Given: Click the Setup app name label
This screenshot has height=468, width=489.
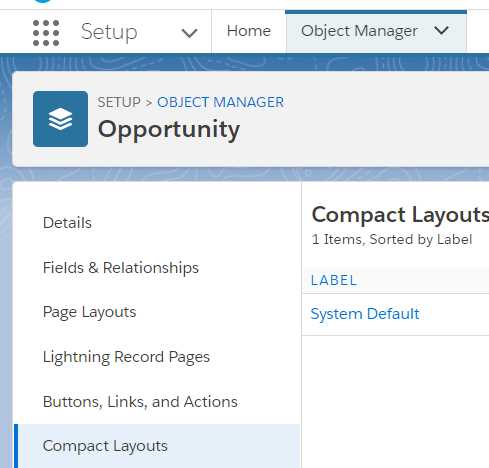Looking at the screenshot, I should (x=109, y=32).
